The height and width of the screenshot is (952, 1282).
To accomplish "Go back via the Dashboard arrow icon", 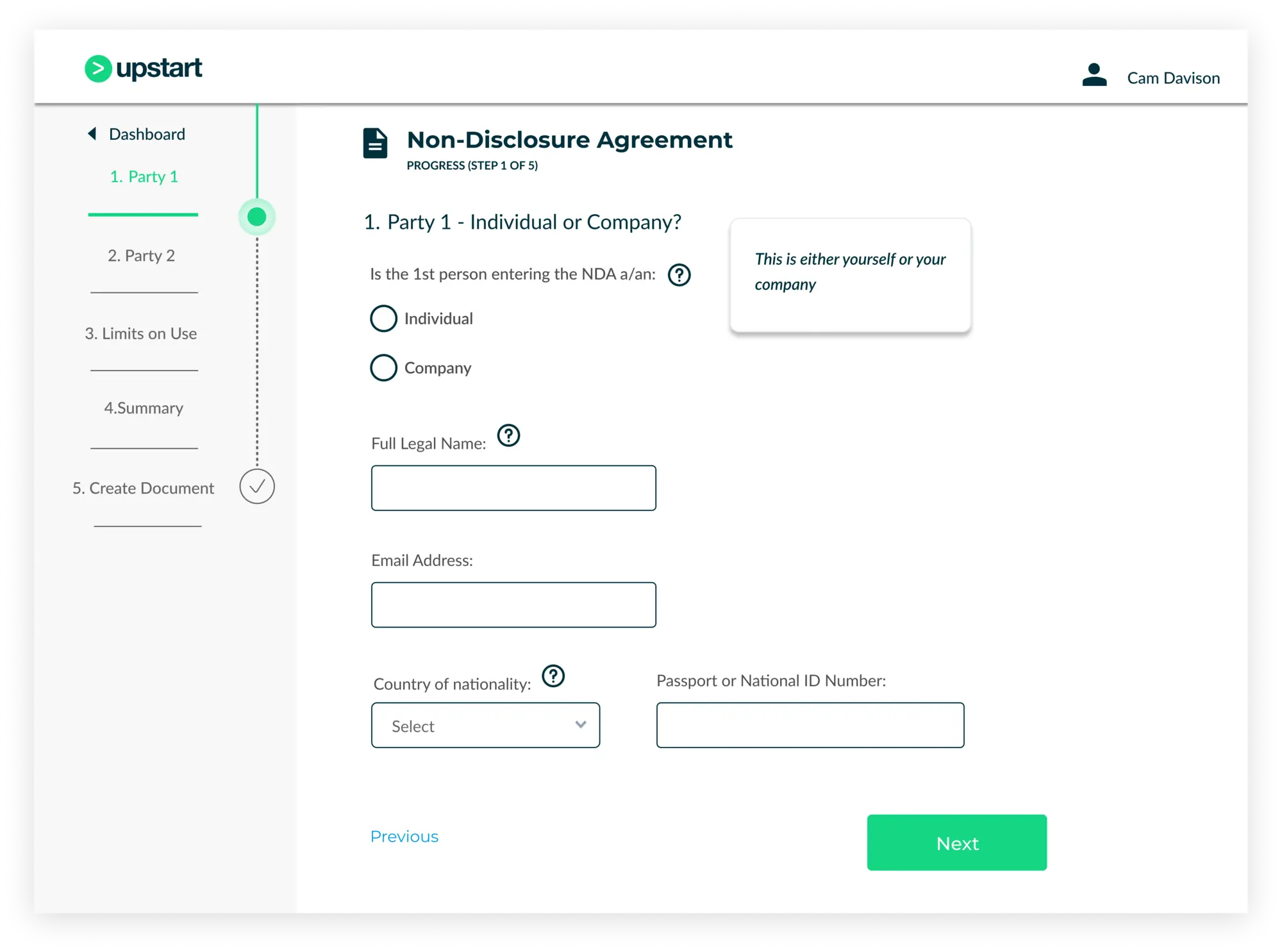I will (92, 133).
